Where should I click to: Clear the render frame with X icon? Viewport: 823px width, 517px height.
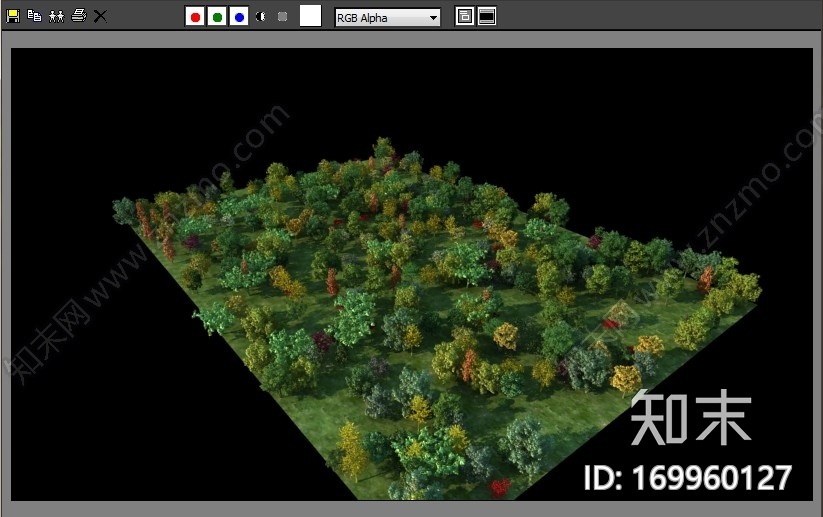point(100,16)
